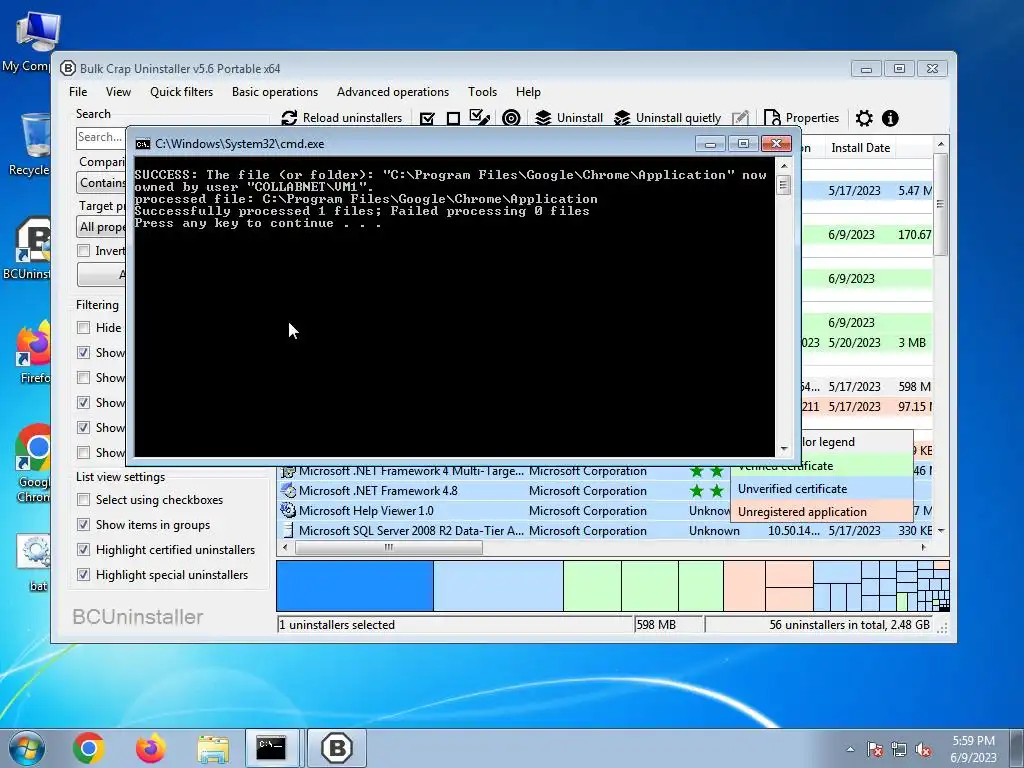Open the Advanced operations menu

(392, 92)
